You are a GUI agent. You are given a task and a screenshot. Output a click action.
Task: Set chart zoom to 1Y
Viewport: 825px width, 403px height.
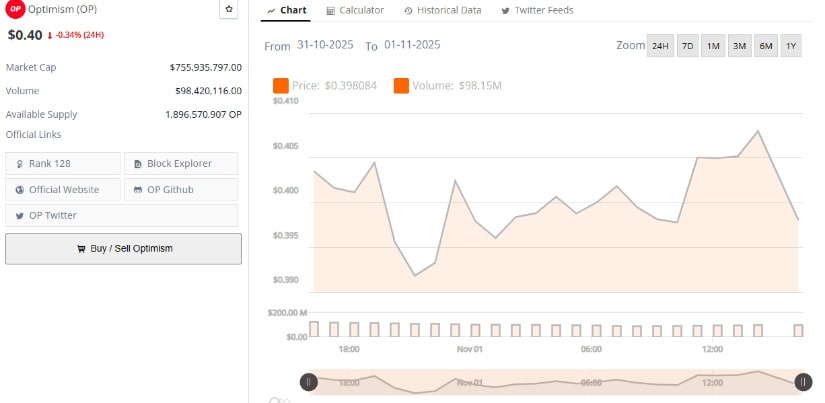(x=791, y=46)
